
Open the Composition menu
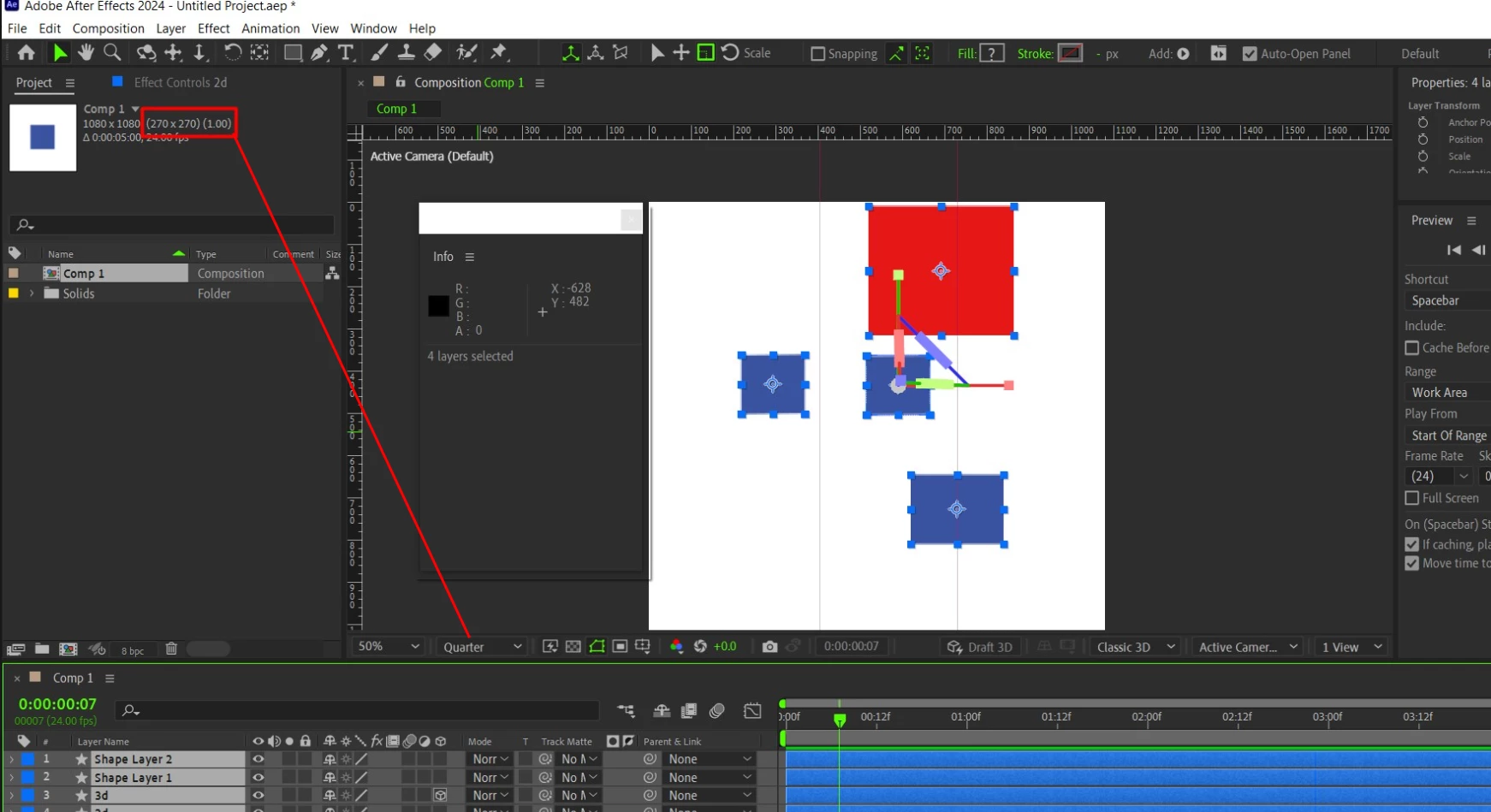click(x=109, y=28)
